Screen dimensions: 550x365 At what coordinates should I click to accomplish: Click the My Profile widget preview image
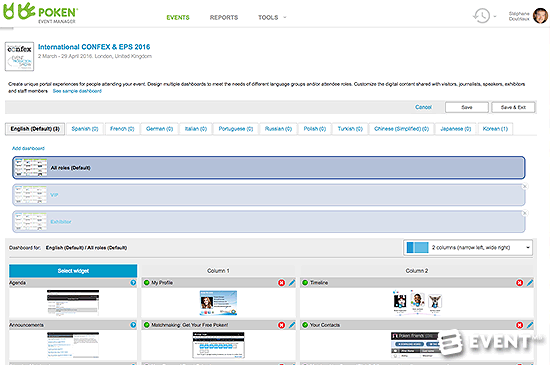click(218, 303)
